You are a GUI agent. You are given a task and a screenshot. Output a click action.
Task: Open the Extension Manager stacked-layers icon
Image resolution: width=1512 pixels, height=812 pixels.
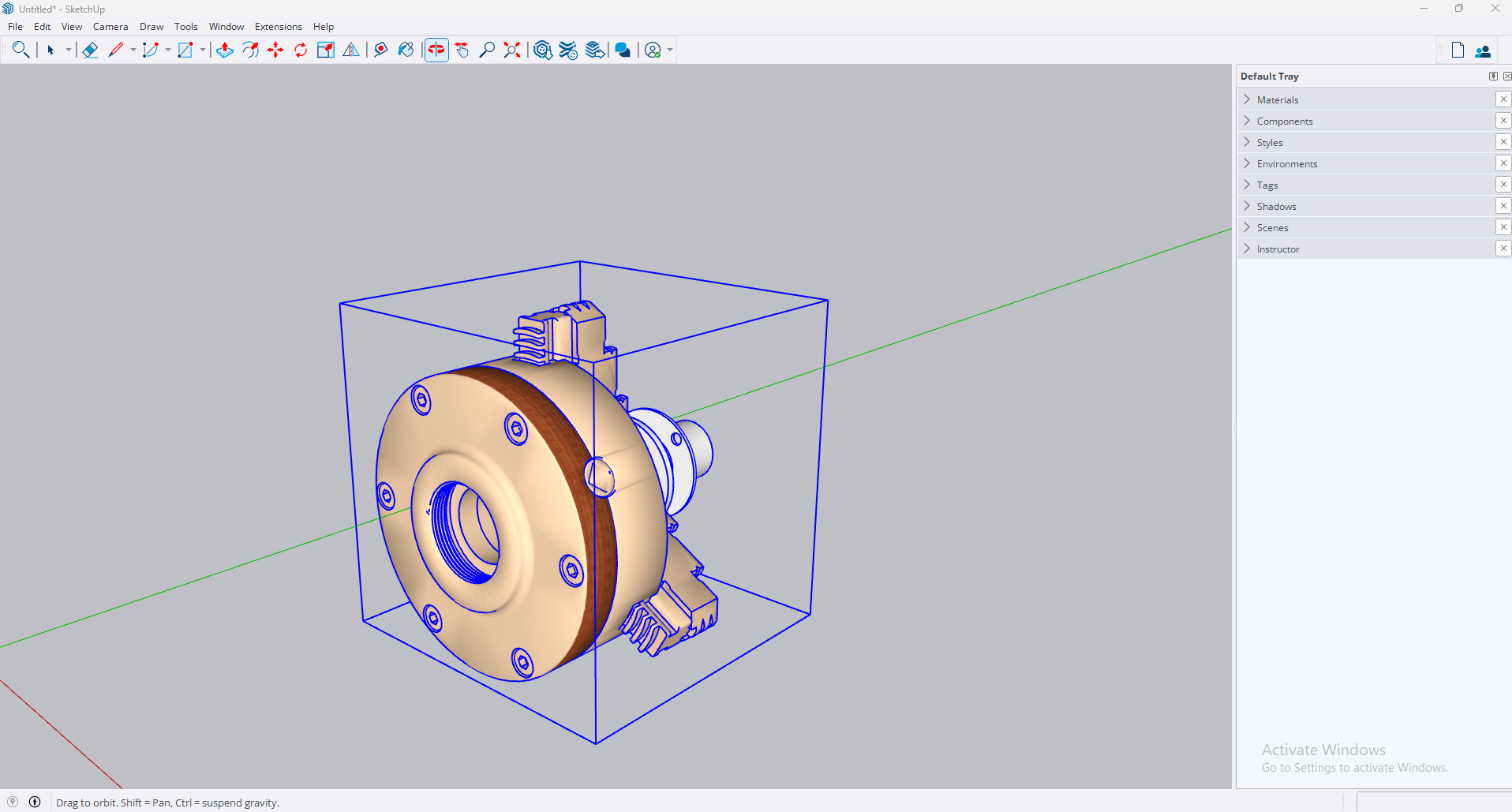(x=595, y=50)
